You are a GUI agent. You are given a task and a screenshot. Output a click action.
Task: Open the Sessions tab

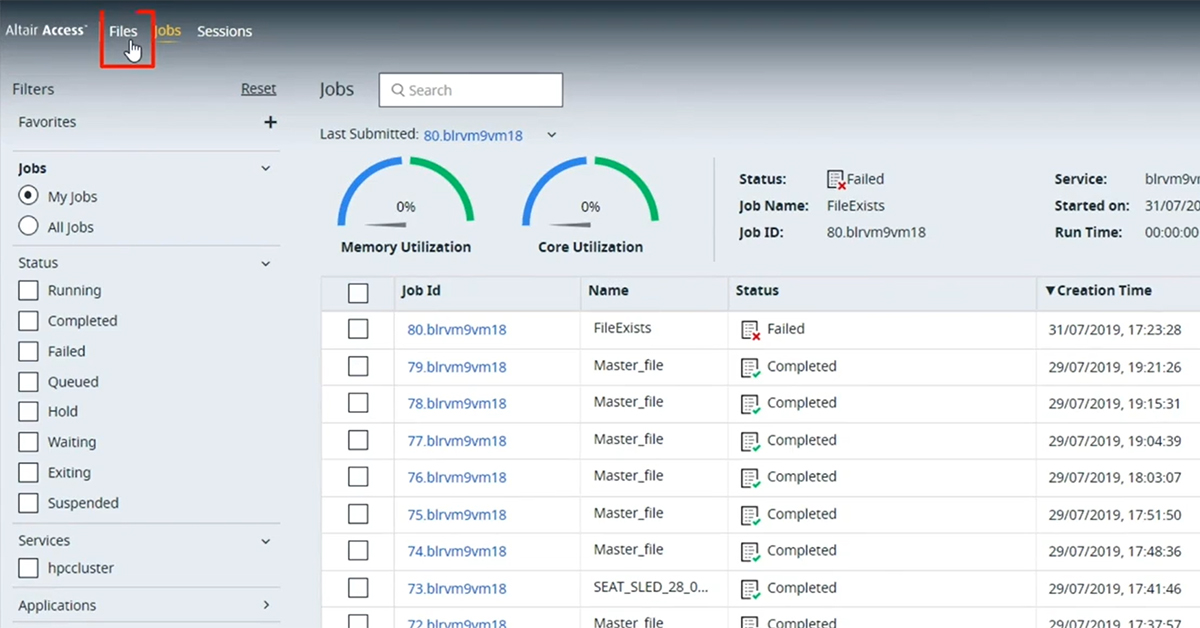[x=224, y=31]
